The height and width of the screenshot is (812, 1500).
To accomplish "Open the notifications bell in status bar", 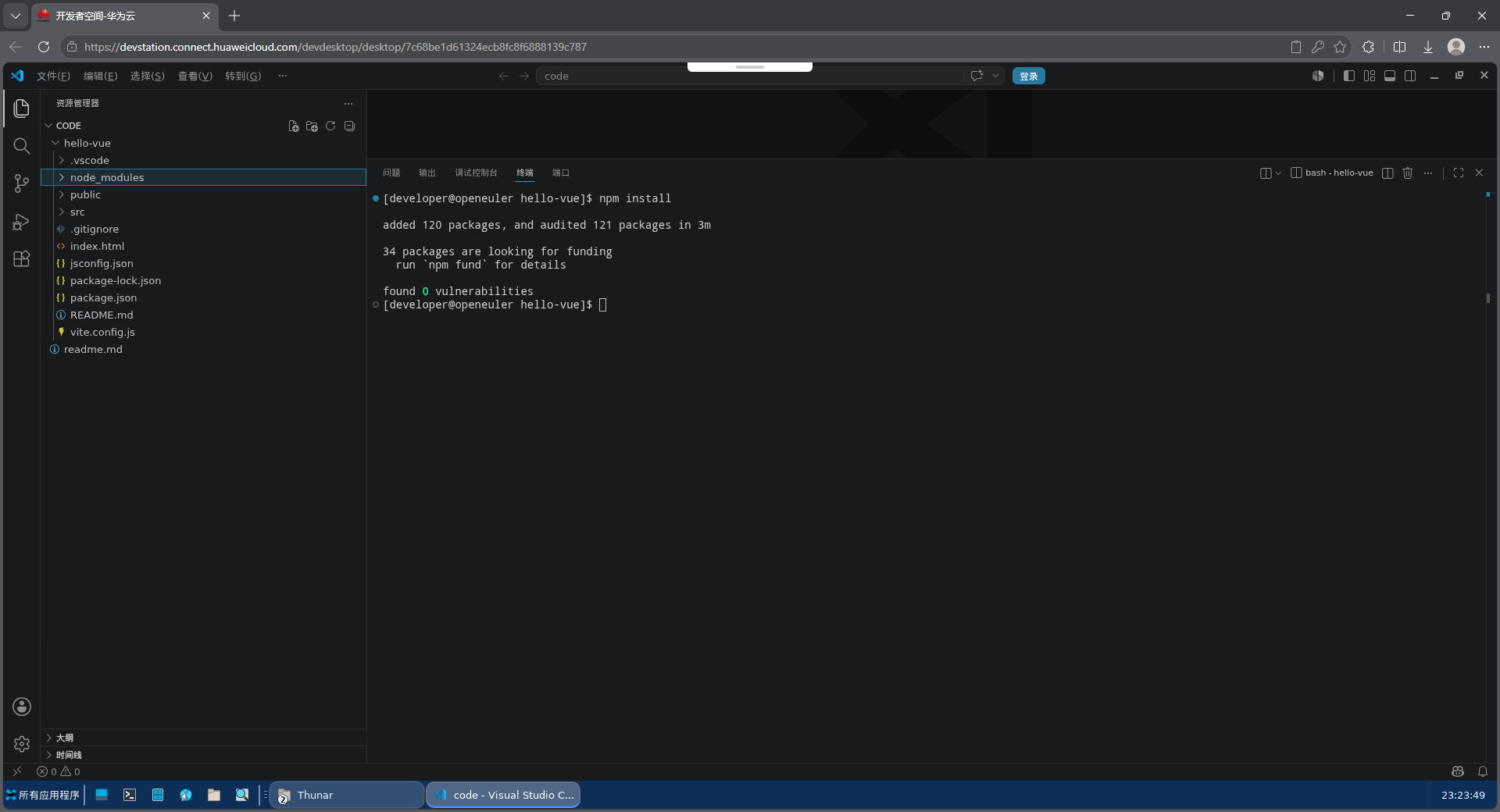I will tap(1483, 771).
